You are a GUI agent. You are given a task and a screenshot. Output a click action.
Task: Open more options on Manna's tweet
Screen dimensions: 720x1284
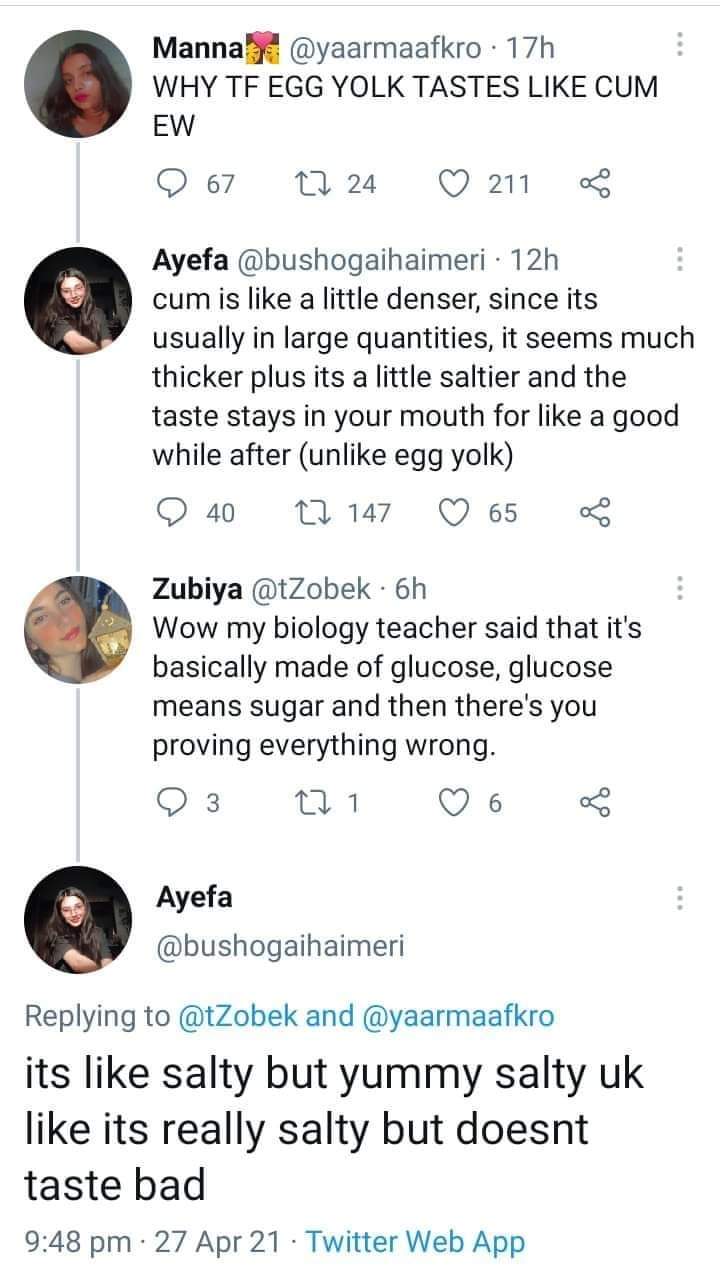pyautogui.click(x=680, y=45)
